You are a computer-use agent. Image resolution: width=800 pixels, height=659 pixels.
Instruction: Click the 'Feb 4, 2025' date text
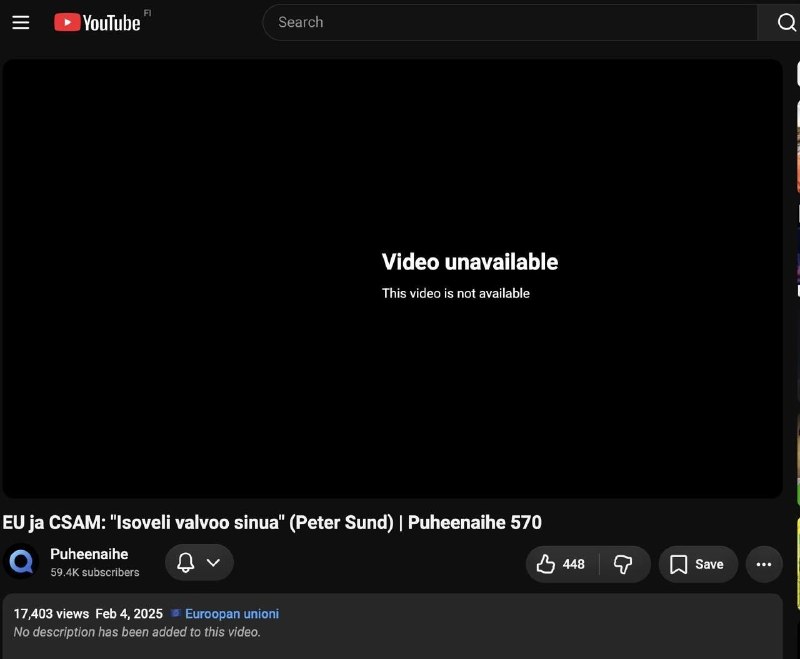click(129, 614)
